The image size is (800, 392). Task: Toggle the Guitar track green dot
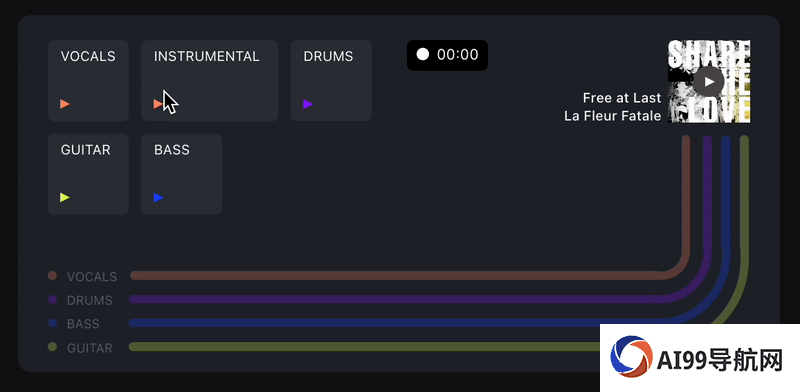pyautogui.click(x=52, y=347)
